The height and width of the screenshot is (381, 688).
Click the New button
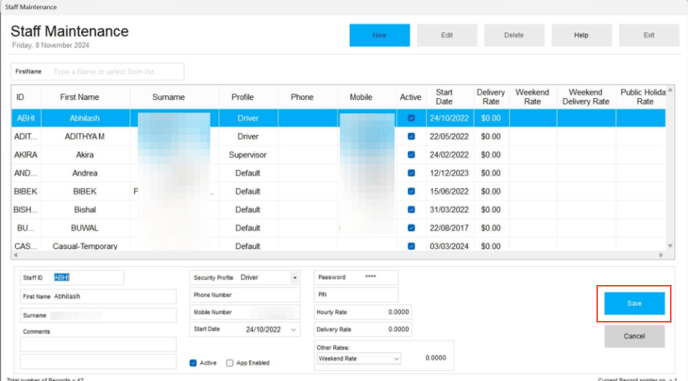click(380, 35)
